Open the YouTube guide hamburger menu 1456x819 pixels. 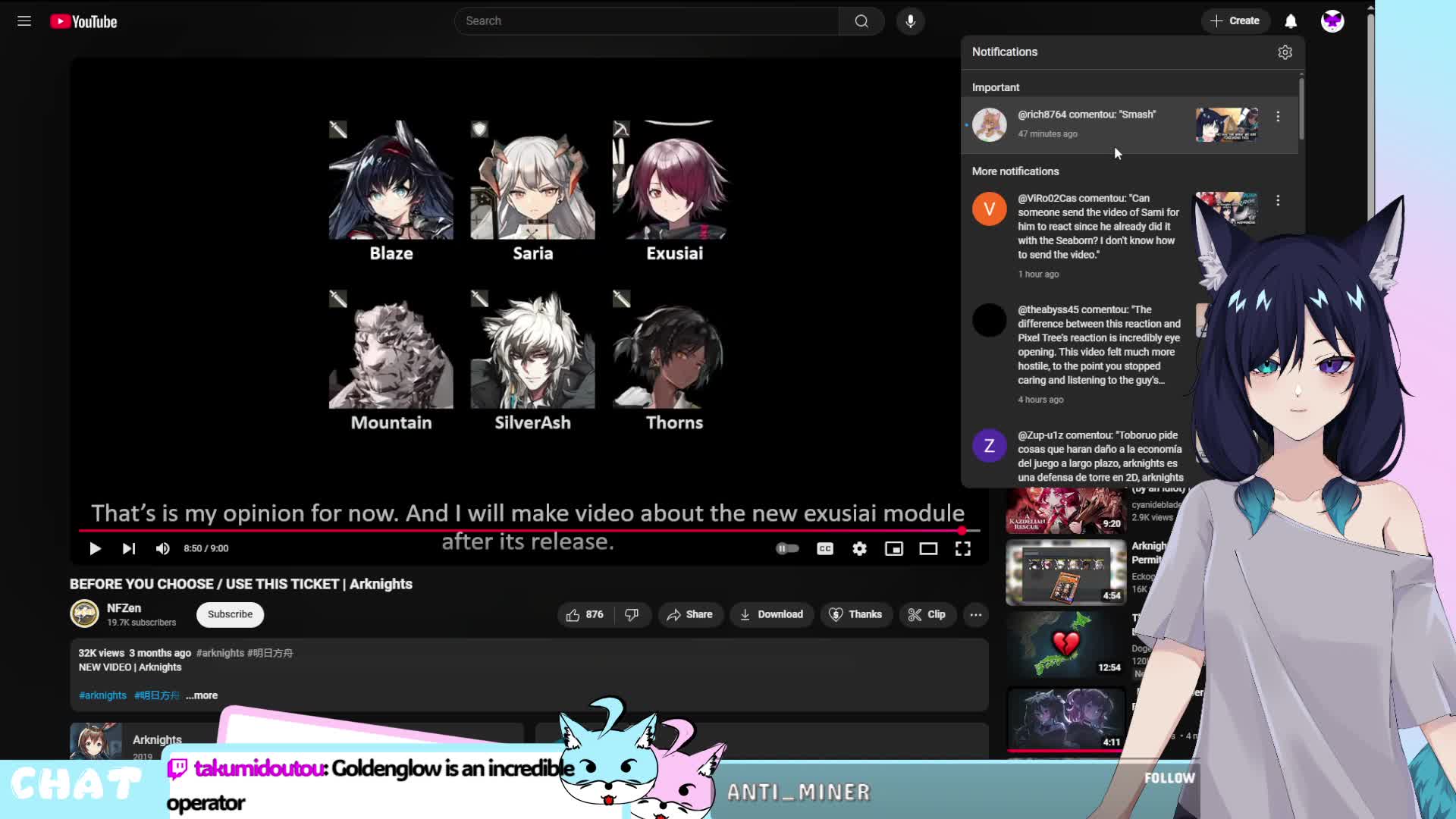24,21
